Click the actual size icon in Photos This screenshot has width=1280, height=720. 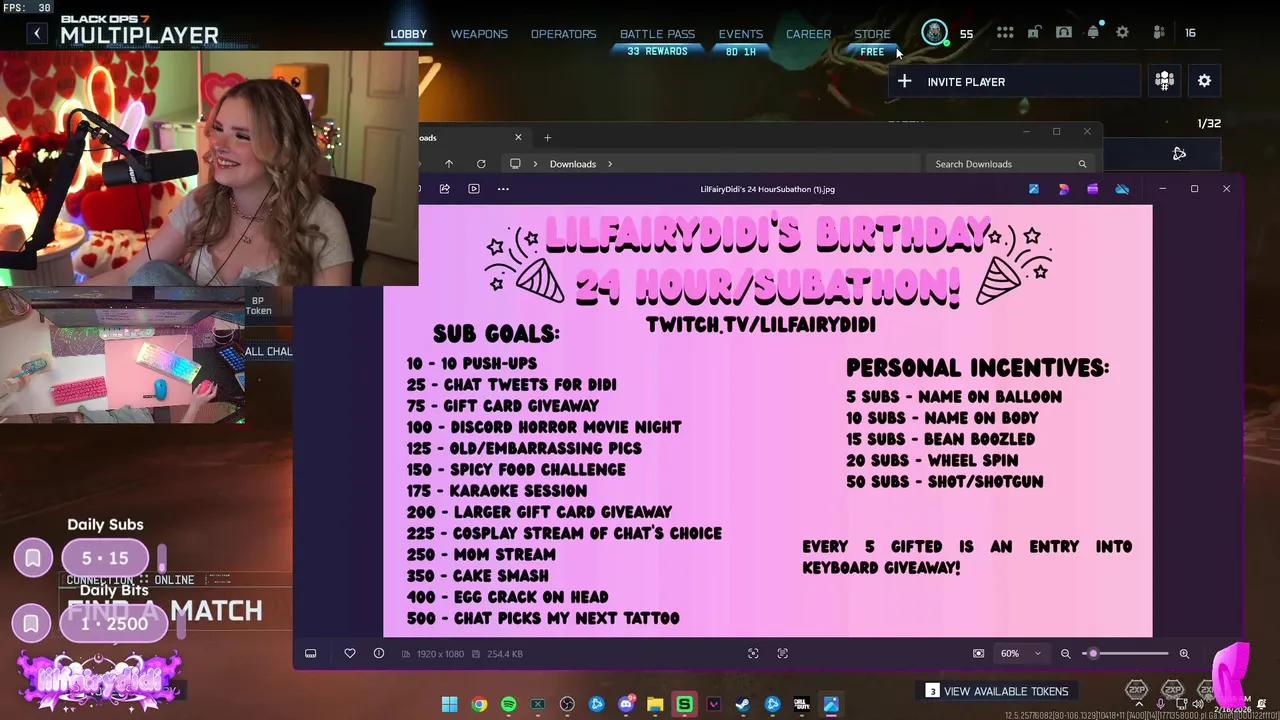click(783, 654)
